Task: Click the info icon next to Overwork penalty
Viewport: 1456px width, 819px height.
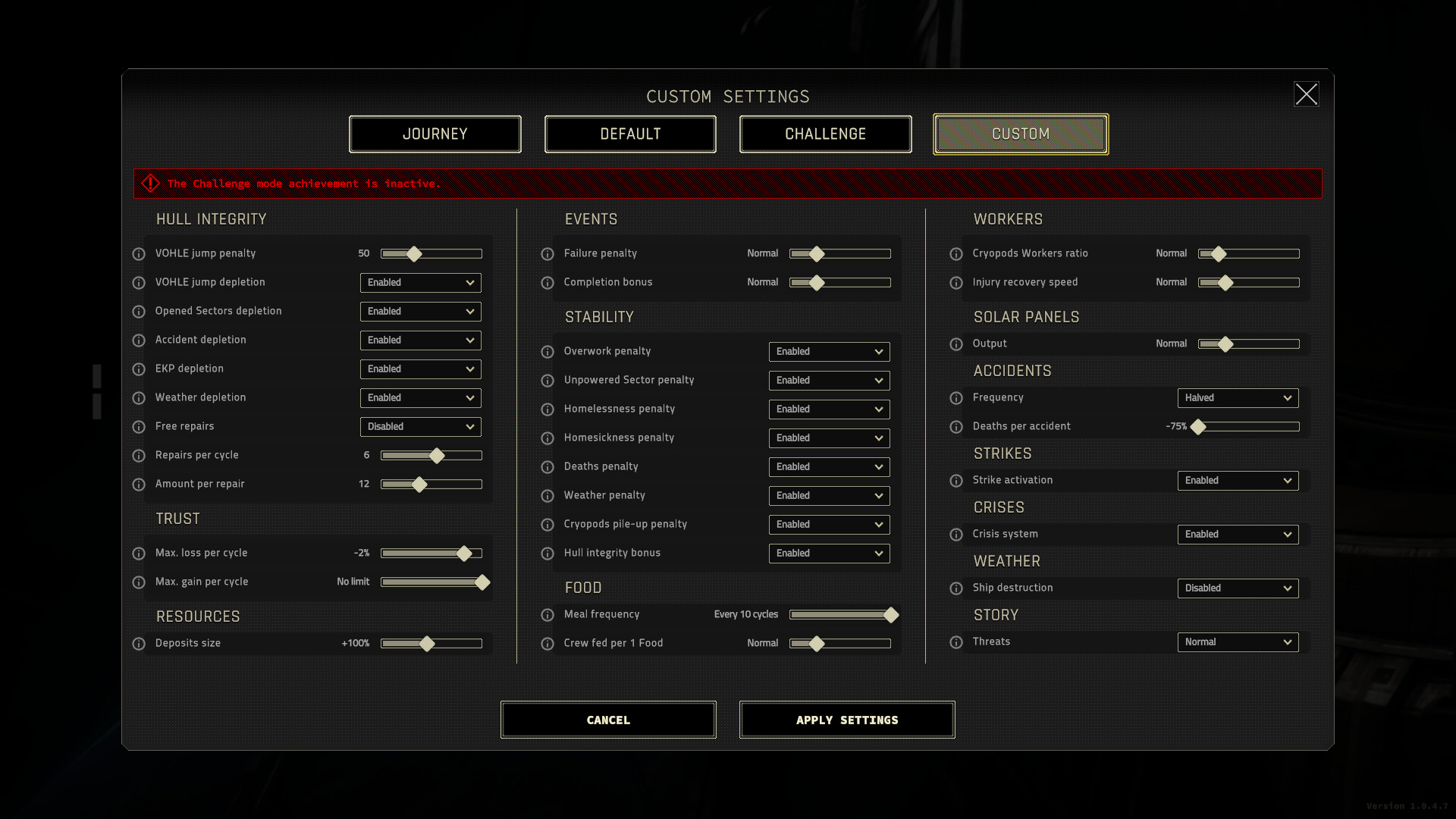Action: (548, 350)
